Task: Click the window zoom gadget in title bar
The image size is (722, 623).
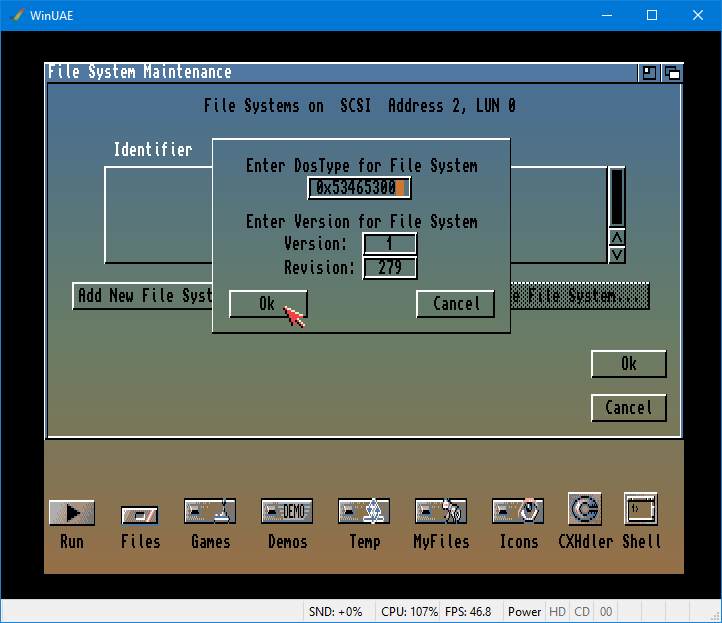Action: [x=650, y=72]
